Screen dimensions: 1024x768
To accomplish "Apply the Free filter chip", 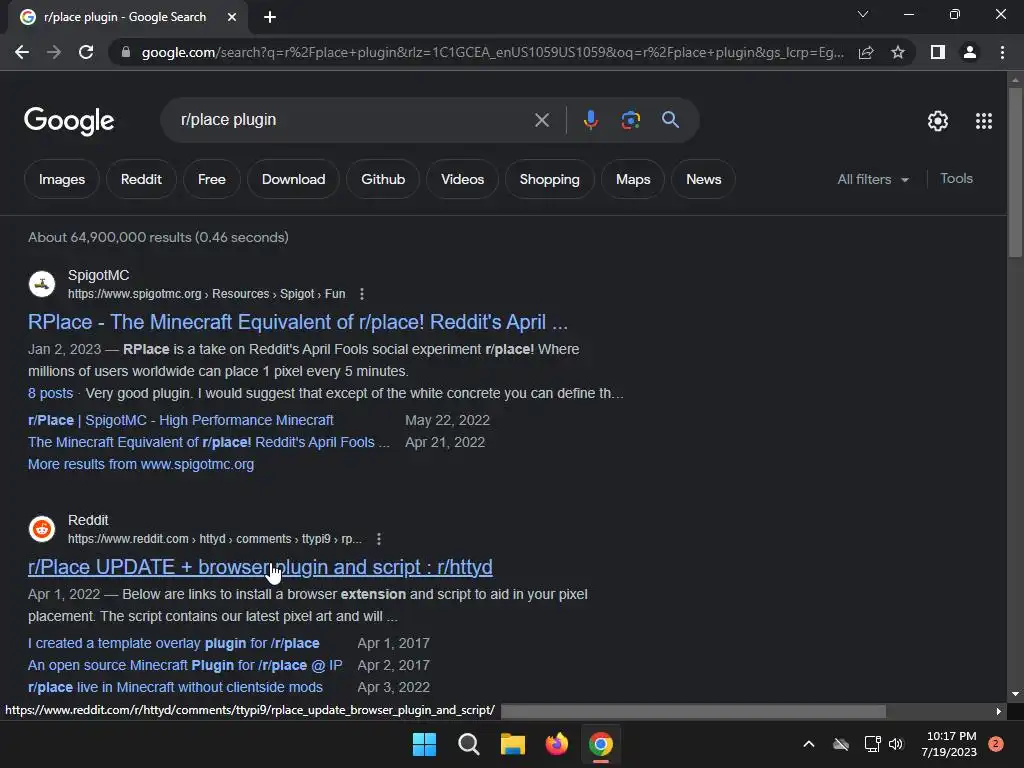I will click(x=212, y=180).
